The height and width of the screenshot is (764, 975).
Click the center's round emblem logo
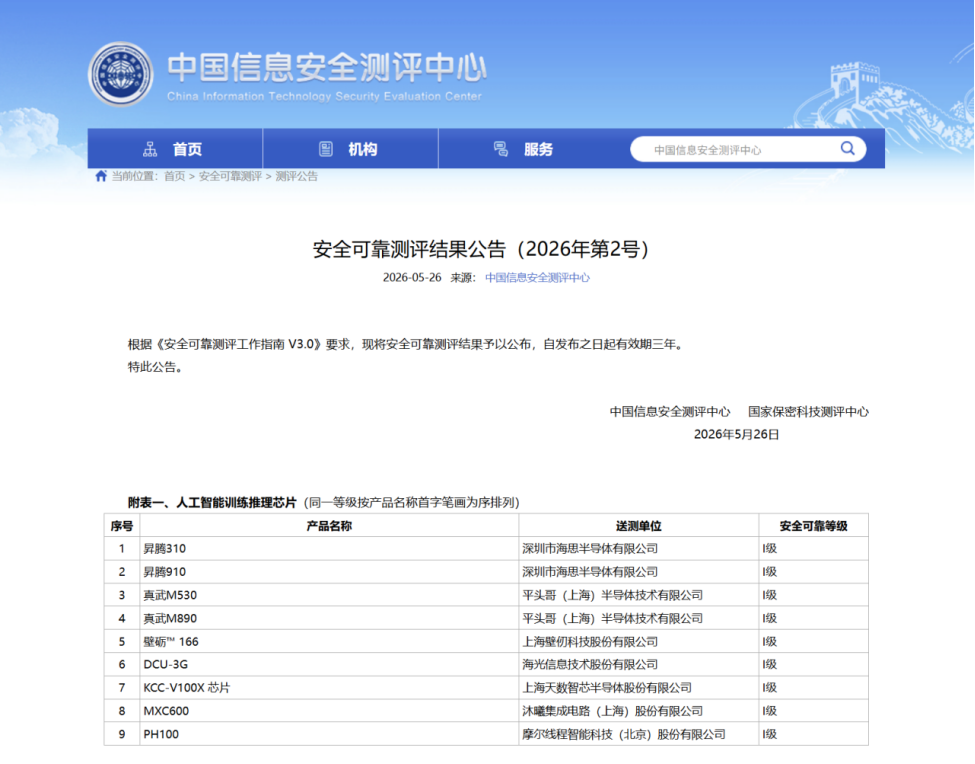pyautogui.click(x=121, y=75)
